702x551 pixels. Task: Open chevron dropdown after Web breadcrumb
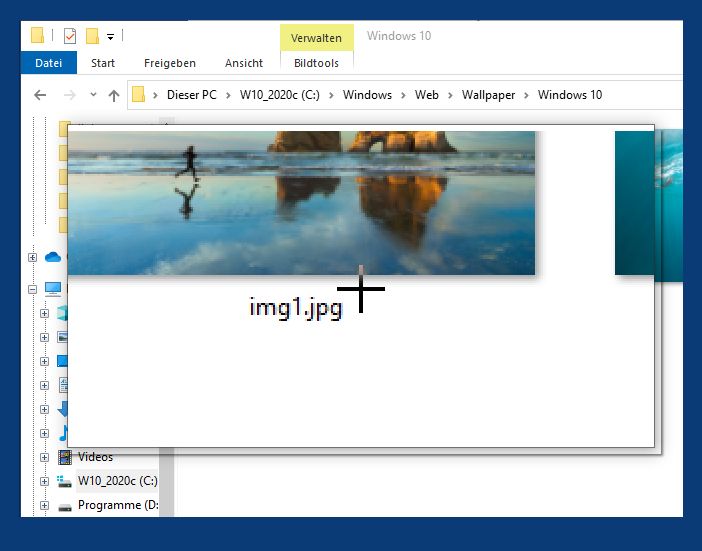click(450, 95)
